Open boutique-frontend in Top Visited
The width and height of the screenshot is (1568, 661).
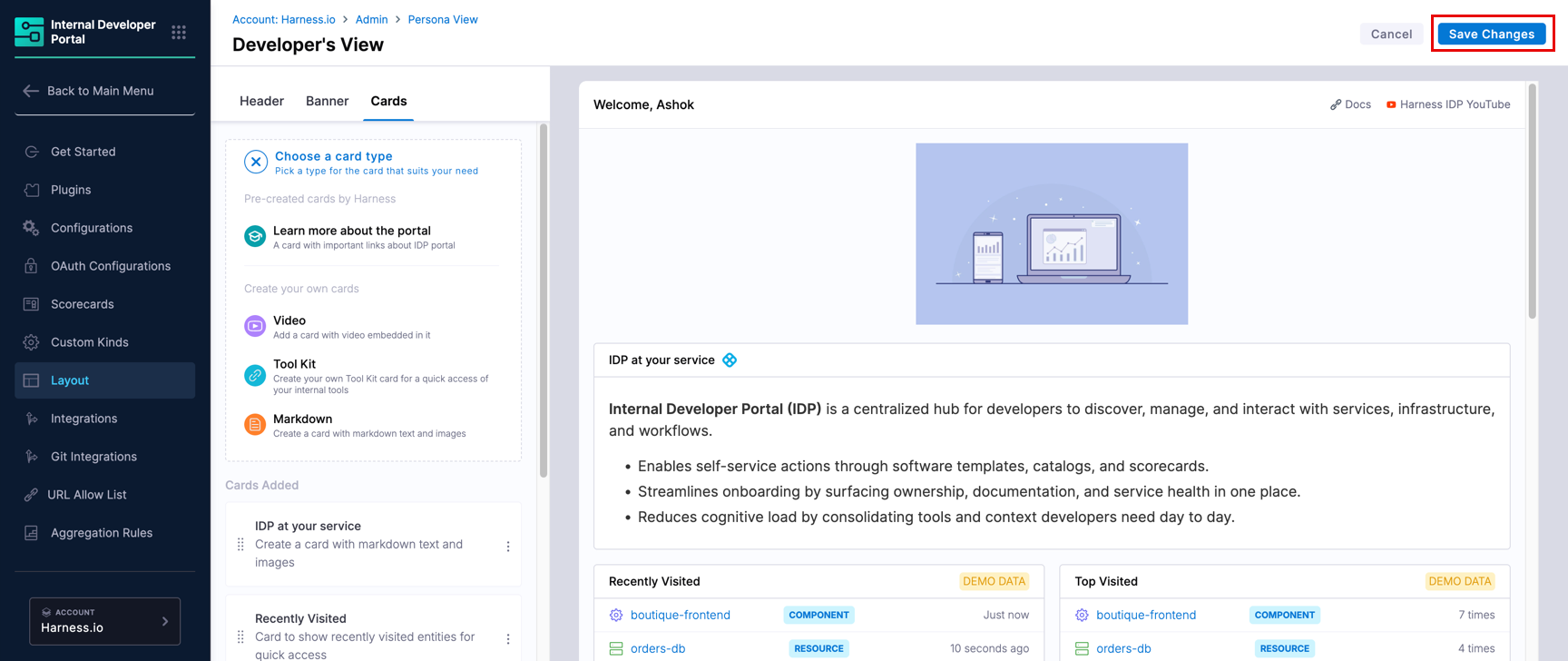[1146, 616]
